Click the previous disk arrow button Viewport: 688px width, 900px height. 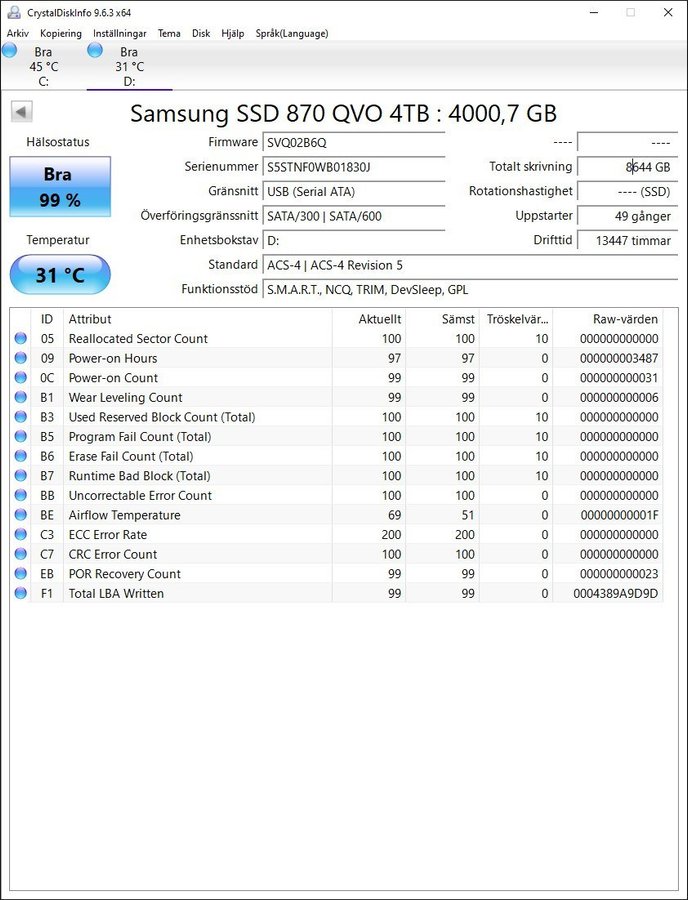[21, 112]
